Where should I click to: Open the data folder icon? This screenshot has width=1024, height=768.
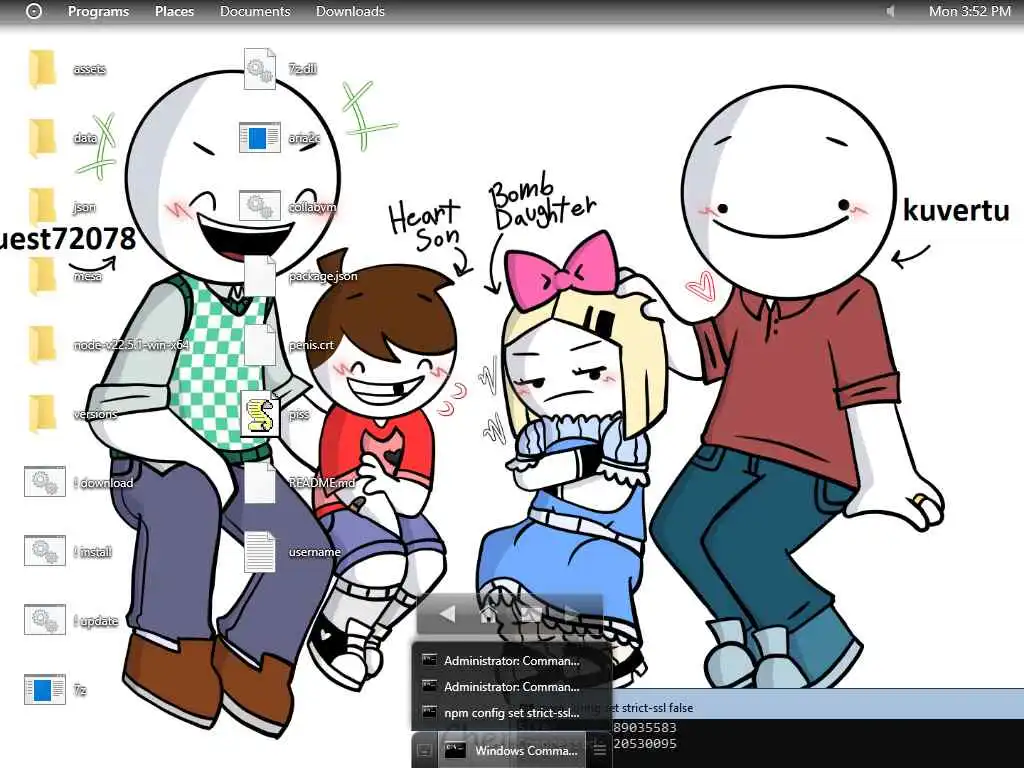(42, 137)
